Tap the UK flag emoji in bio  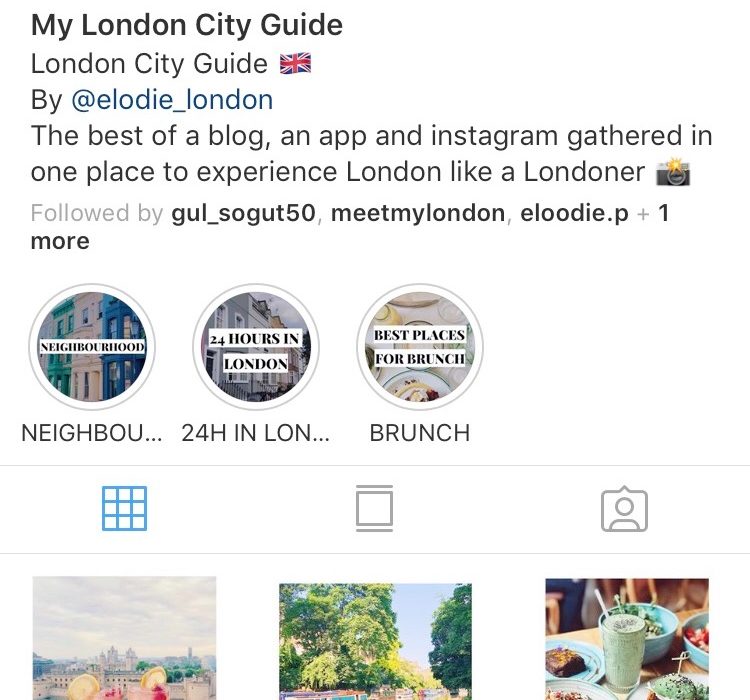(x=295, y=64)
